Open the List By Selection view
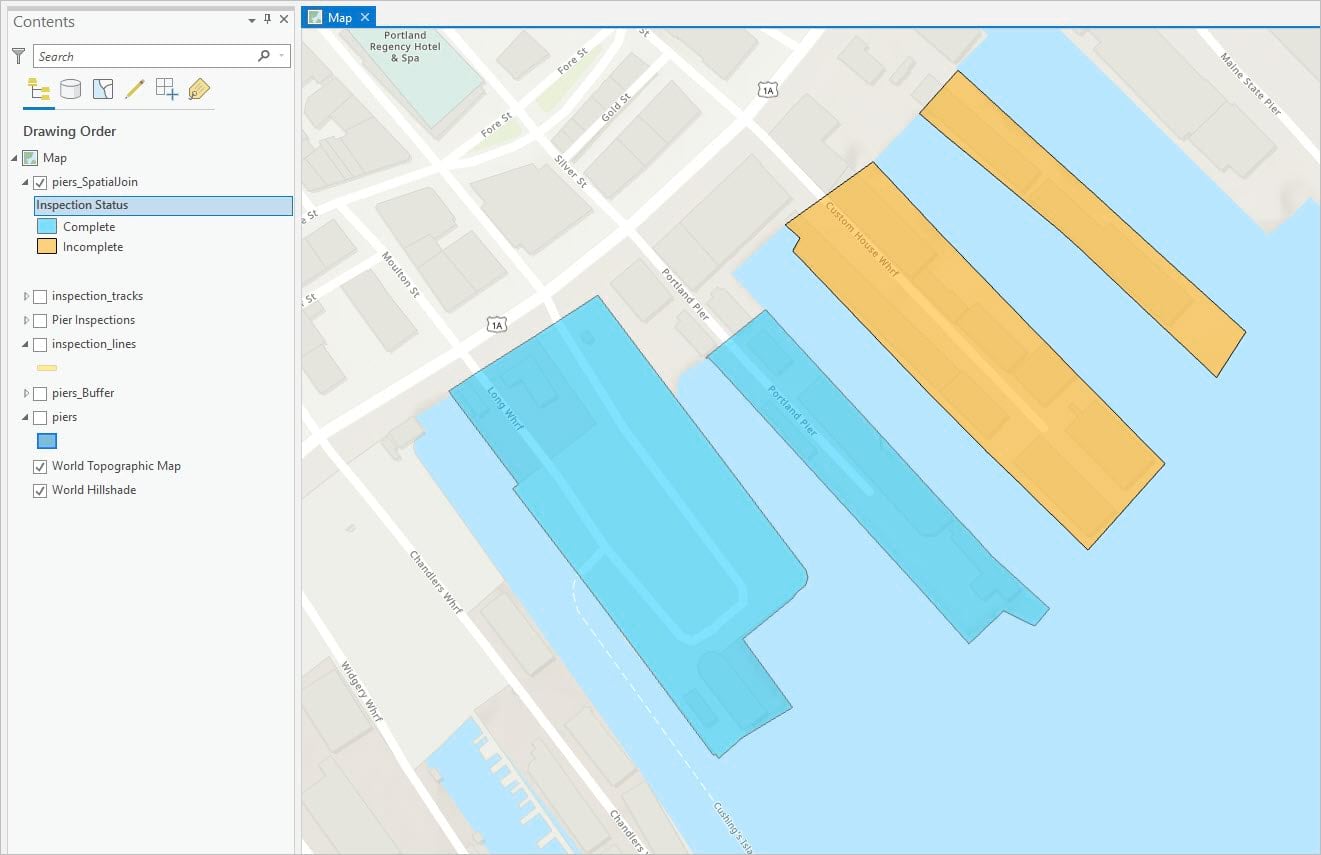This screenshot has width=1321, height=855. point(102,89)
